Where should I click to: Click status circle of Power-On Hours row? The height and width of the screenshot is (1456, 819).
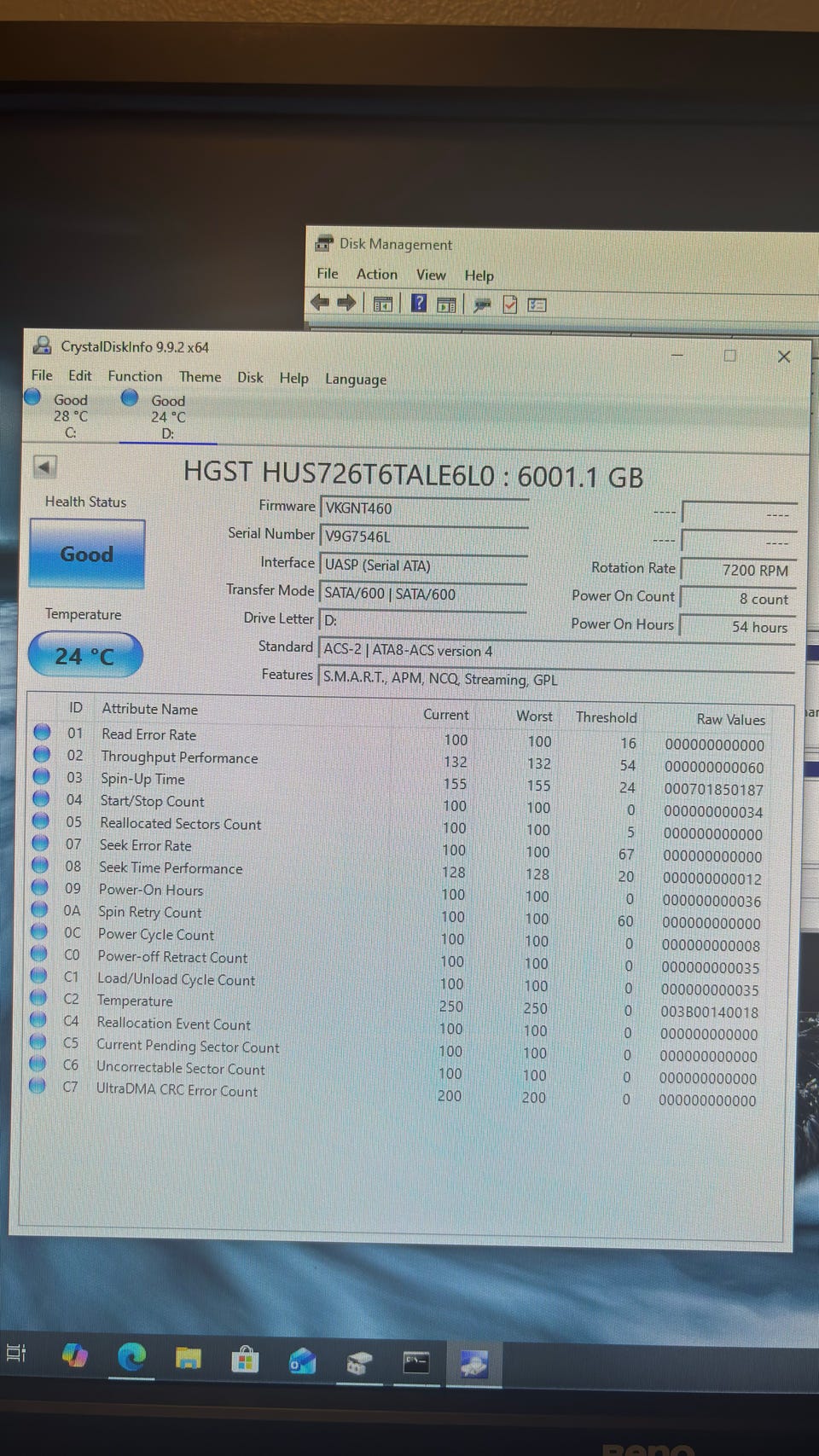tap(39, 887)
